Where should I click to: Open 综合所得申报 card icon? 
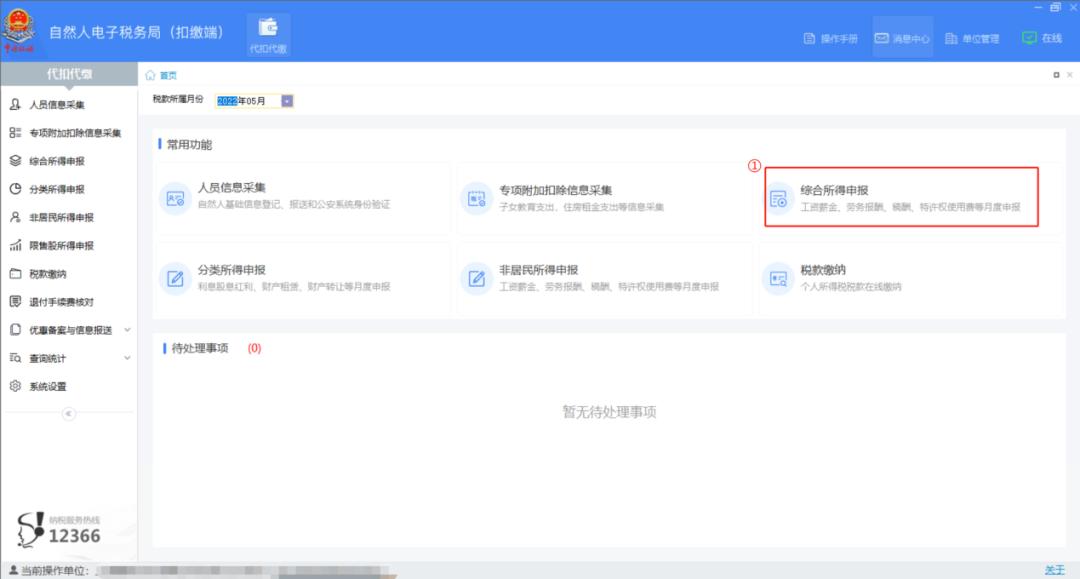pos(779,199)
